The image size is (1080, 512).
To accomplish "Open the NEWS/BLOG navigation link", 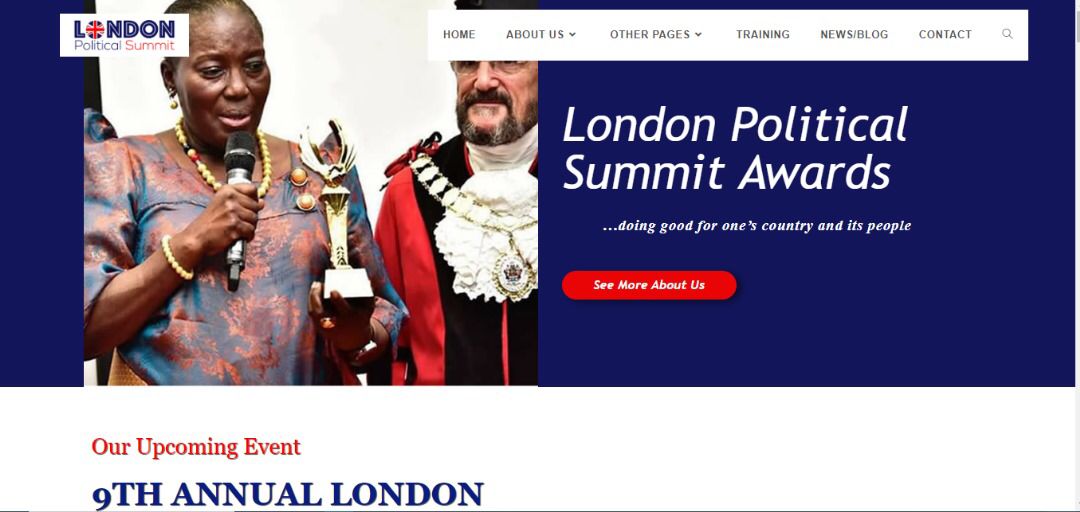I will [x=854, y=34].
